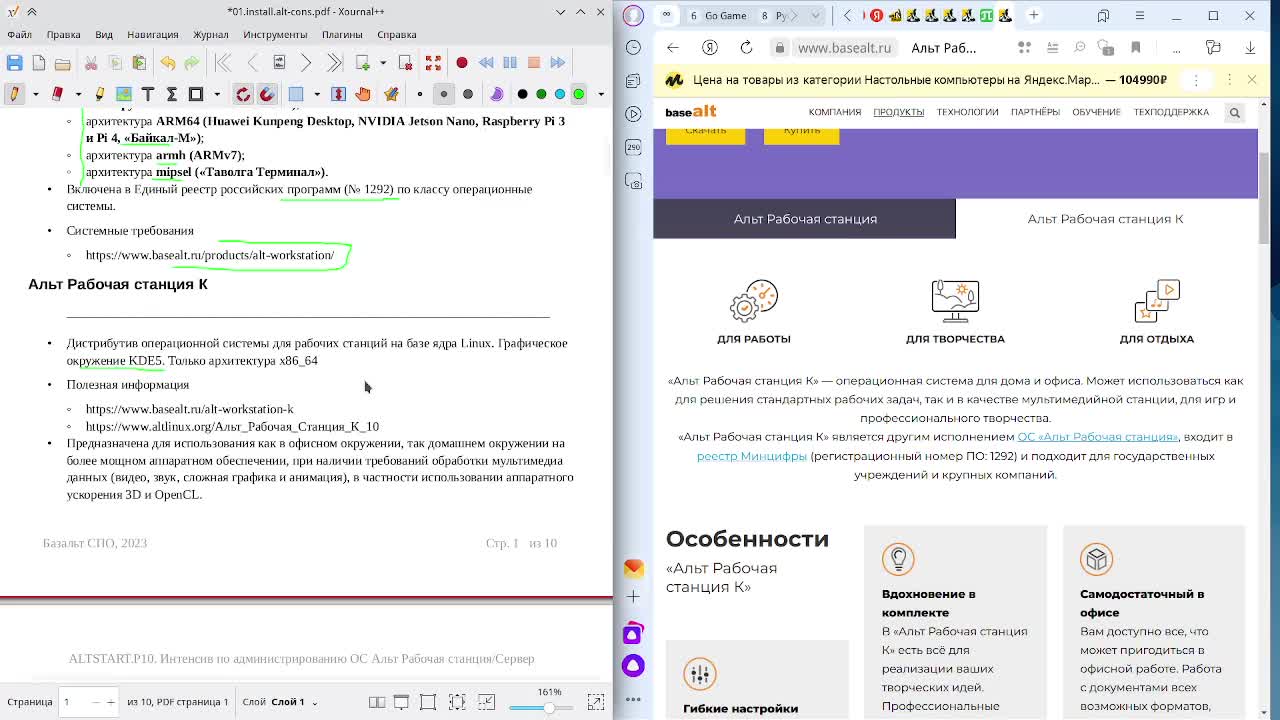Start audio recording red button
The height and width of the screenshot is (720, 1280).
(462, 63)
